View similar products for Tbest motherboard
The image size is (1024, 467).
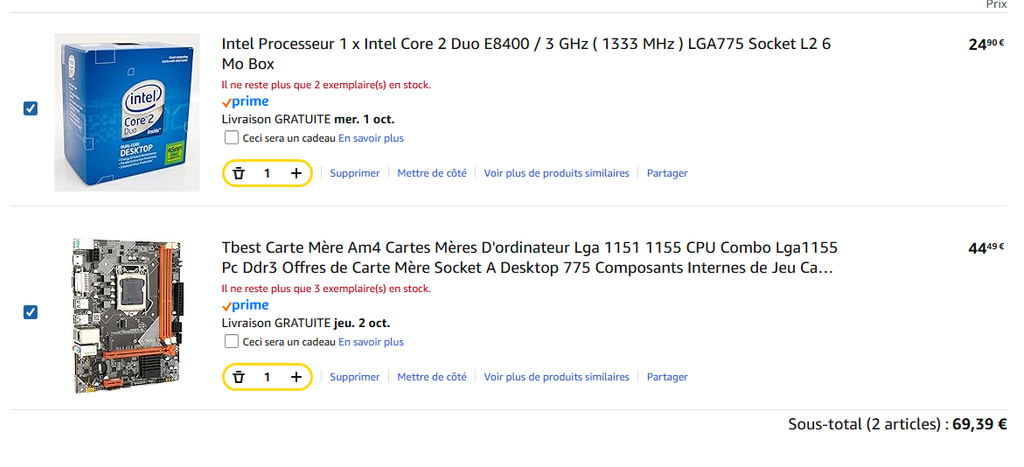[557, 377]
